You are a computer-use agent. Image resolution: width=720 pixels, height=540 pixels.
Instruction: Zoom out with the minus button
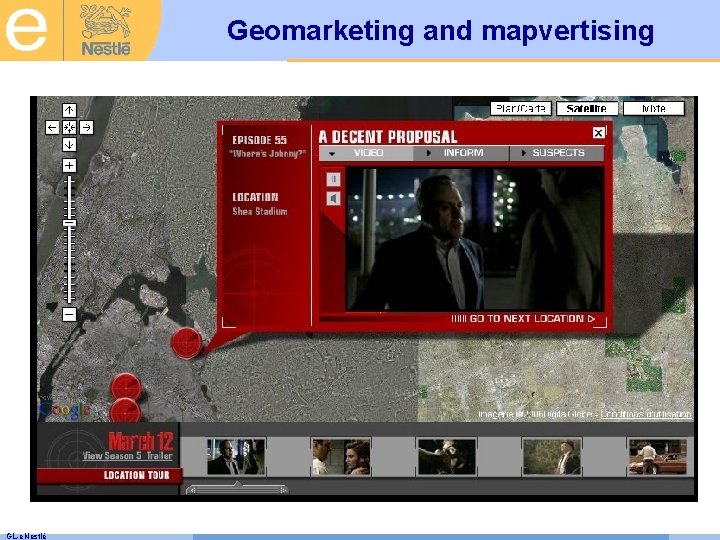tap(69, 315)
